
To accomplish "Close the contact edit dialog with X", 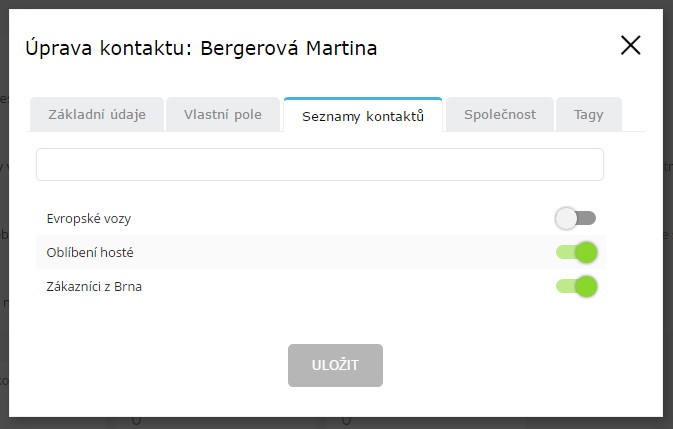I will click(x=631, y=45).
